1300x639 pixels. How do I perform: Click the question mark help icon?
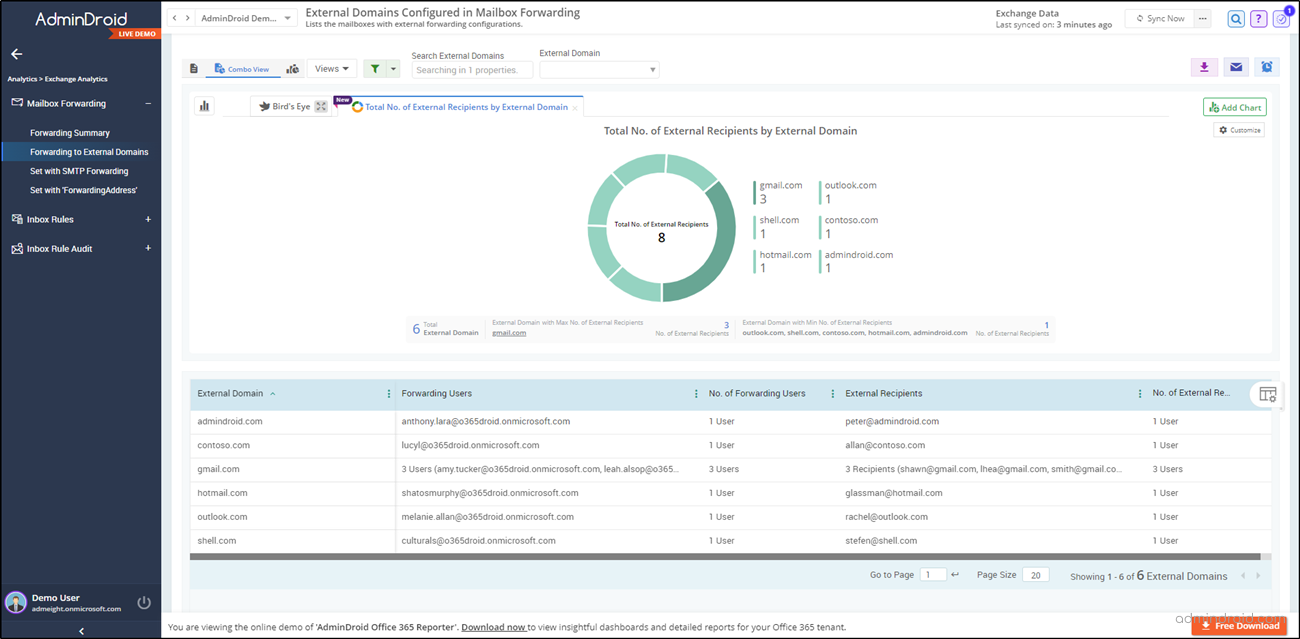pos(1259,19)
